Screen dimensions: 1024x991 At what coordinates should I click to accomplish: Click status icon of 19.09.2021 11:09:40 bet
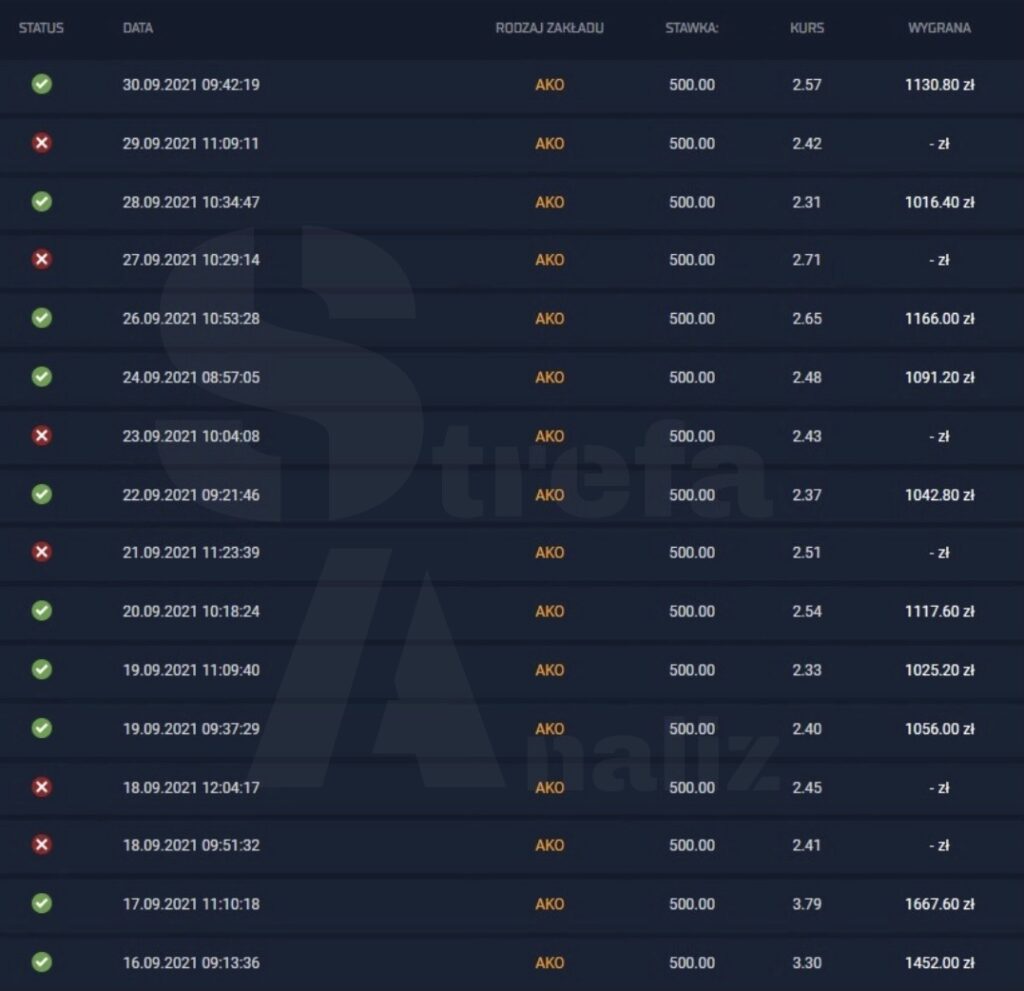[42, 670]
